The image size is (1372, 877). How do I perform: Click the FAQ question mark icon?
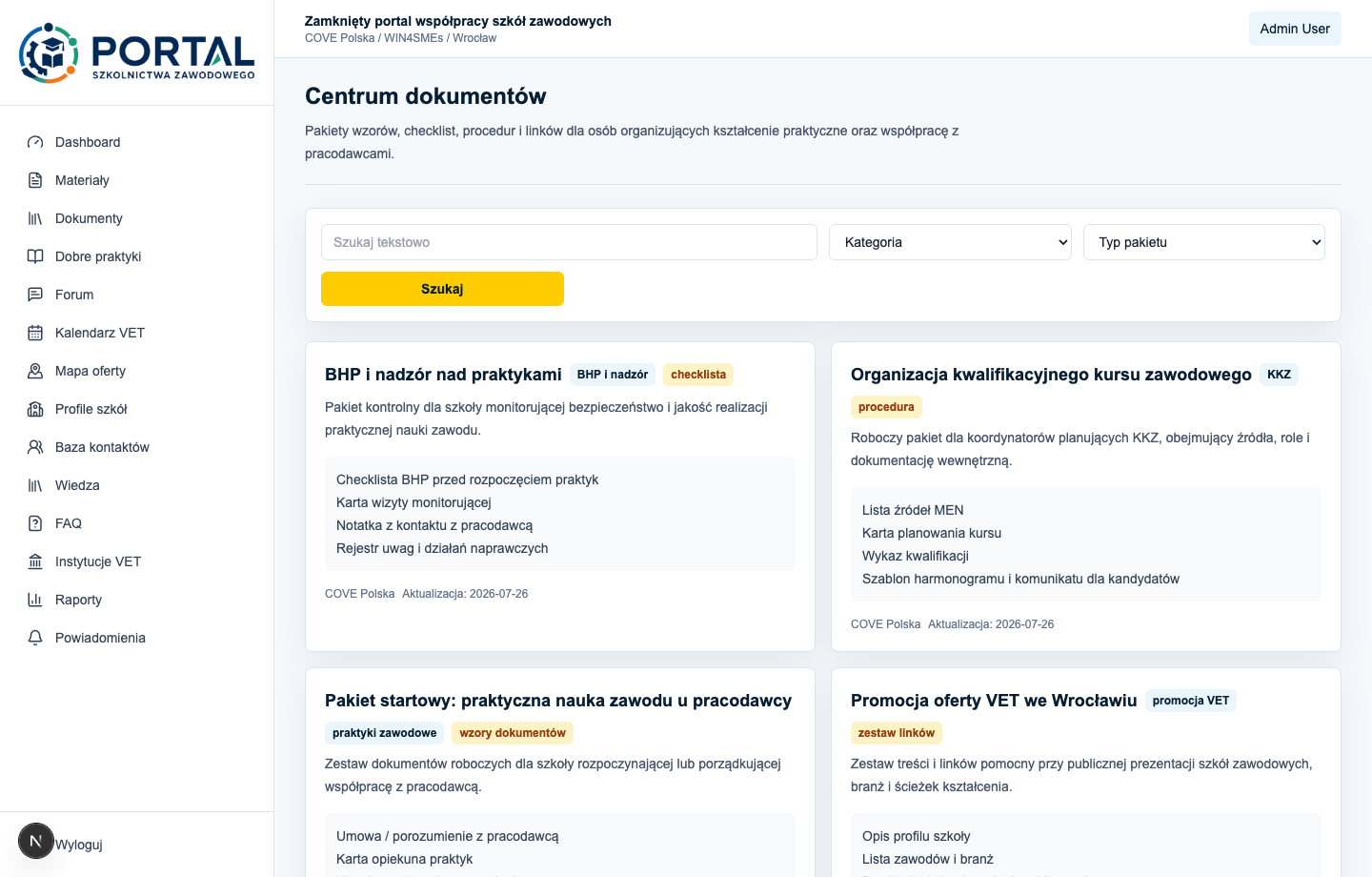coord(35,523)
